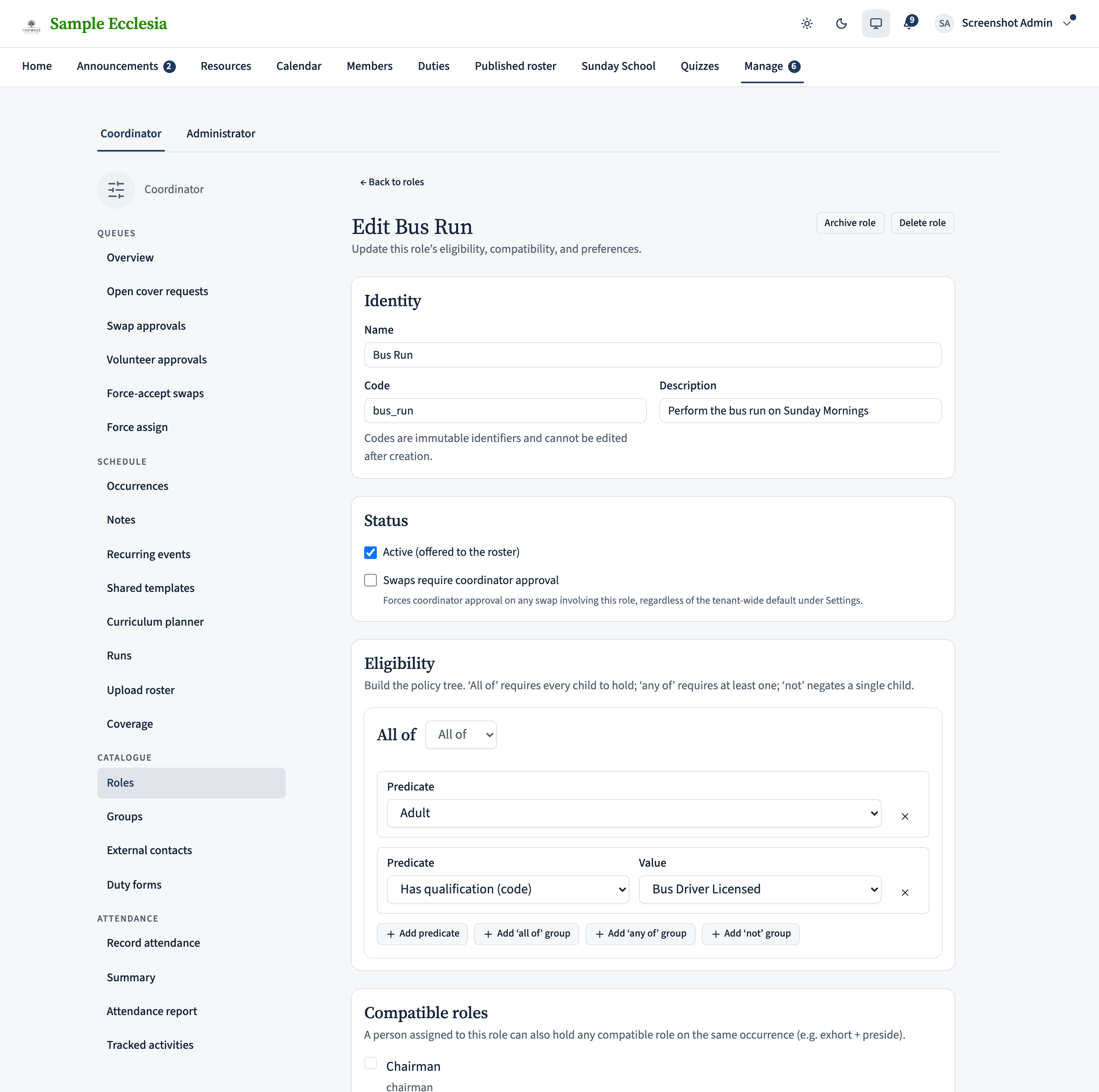Enable Swaps require coordinator approval checkbox

coord(370,580)
